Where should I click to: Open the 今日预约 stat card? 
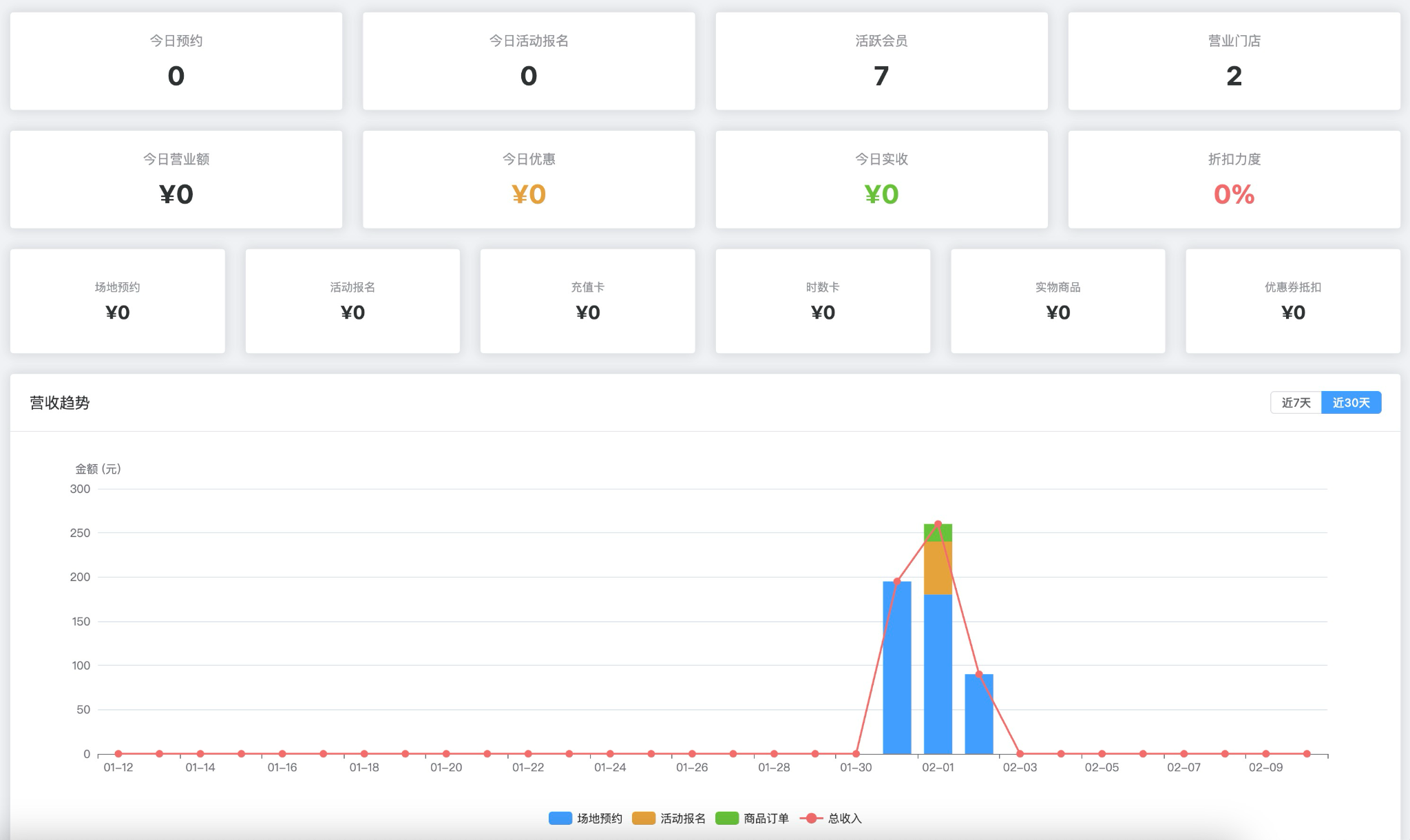pyautogui.click(x=176, y=61)
